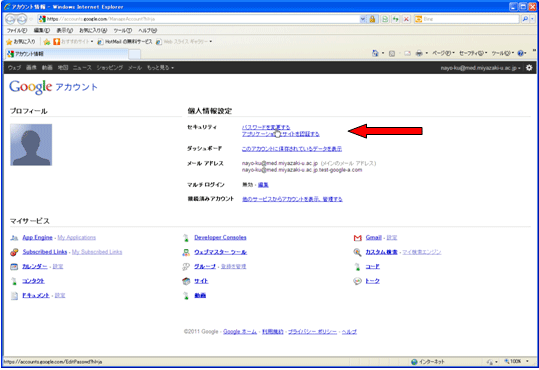The height and width of the screenshot is (370, 539).
Task: Click the stop (red X) button
Action: (x=406, y=19)
